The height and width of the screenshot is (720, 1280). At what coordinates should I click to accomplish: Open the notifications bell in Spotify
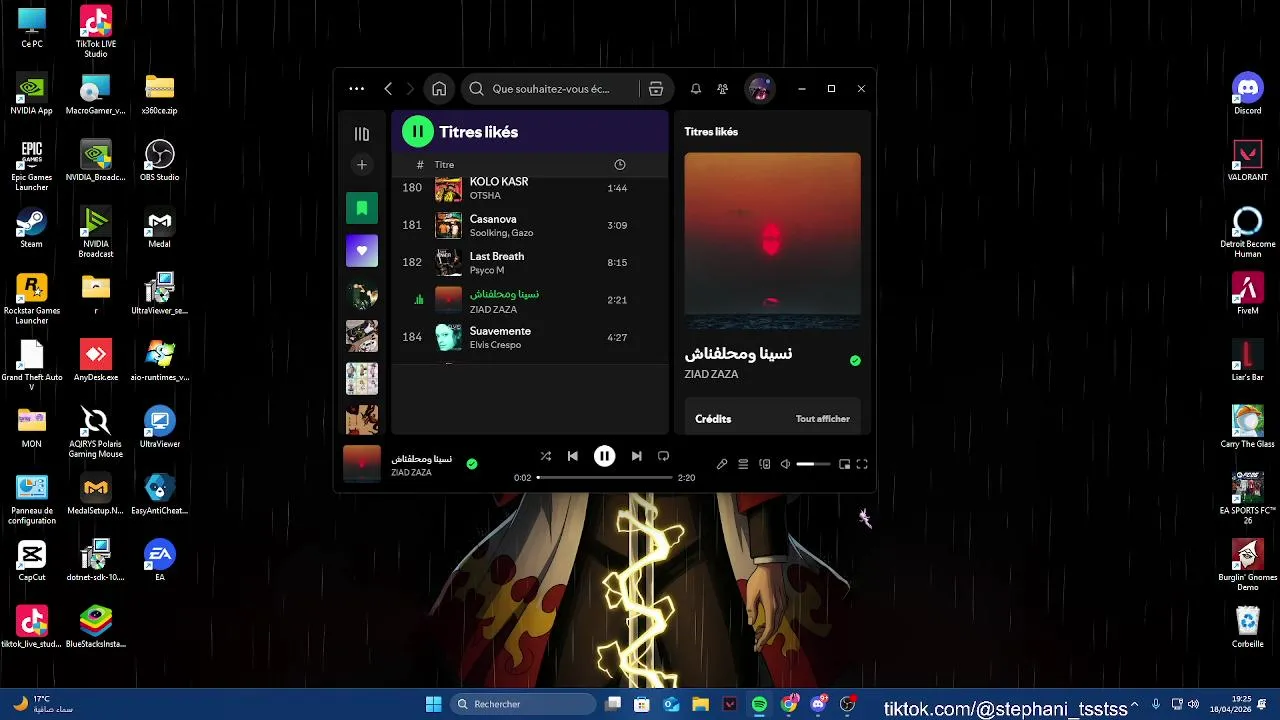pyautogui.click(x=696, y=89)
